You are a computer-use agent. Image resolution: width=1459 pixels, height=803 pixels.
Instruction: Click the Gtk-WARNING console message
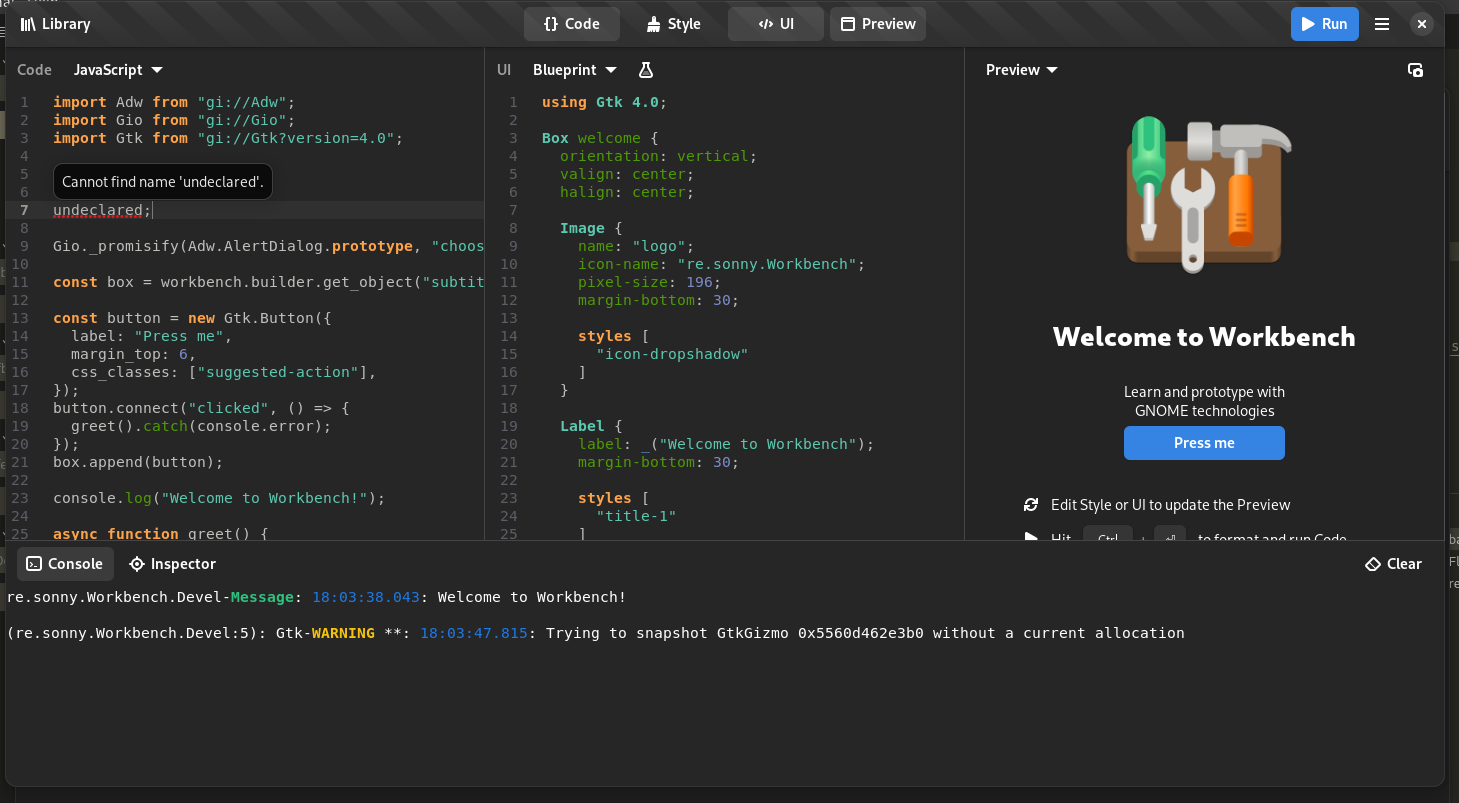point(596,633)
